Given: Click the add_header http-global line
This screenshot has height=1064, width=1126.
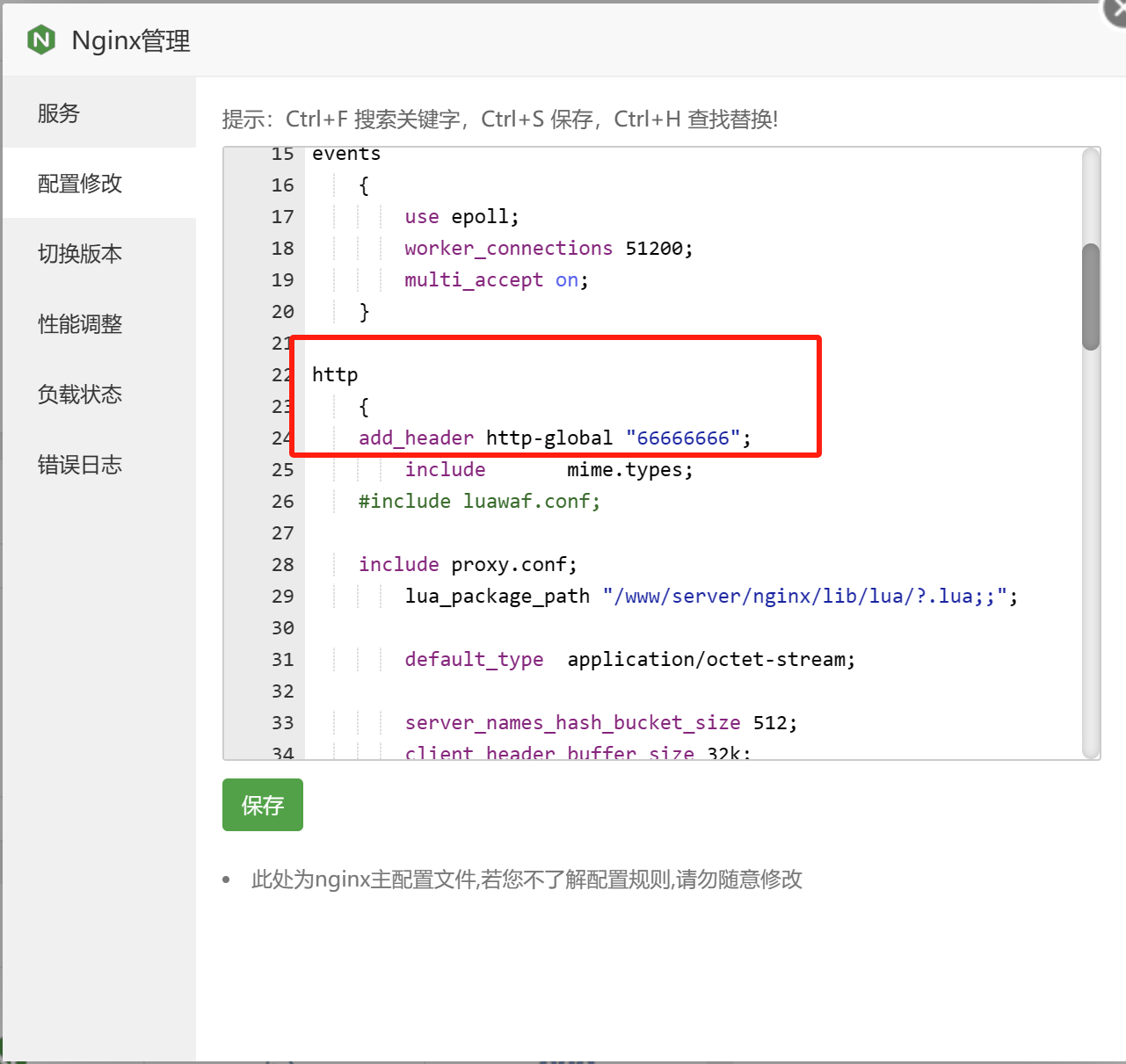Looking at the screenshot, I should click(555, 438).
